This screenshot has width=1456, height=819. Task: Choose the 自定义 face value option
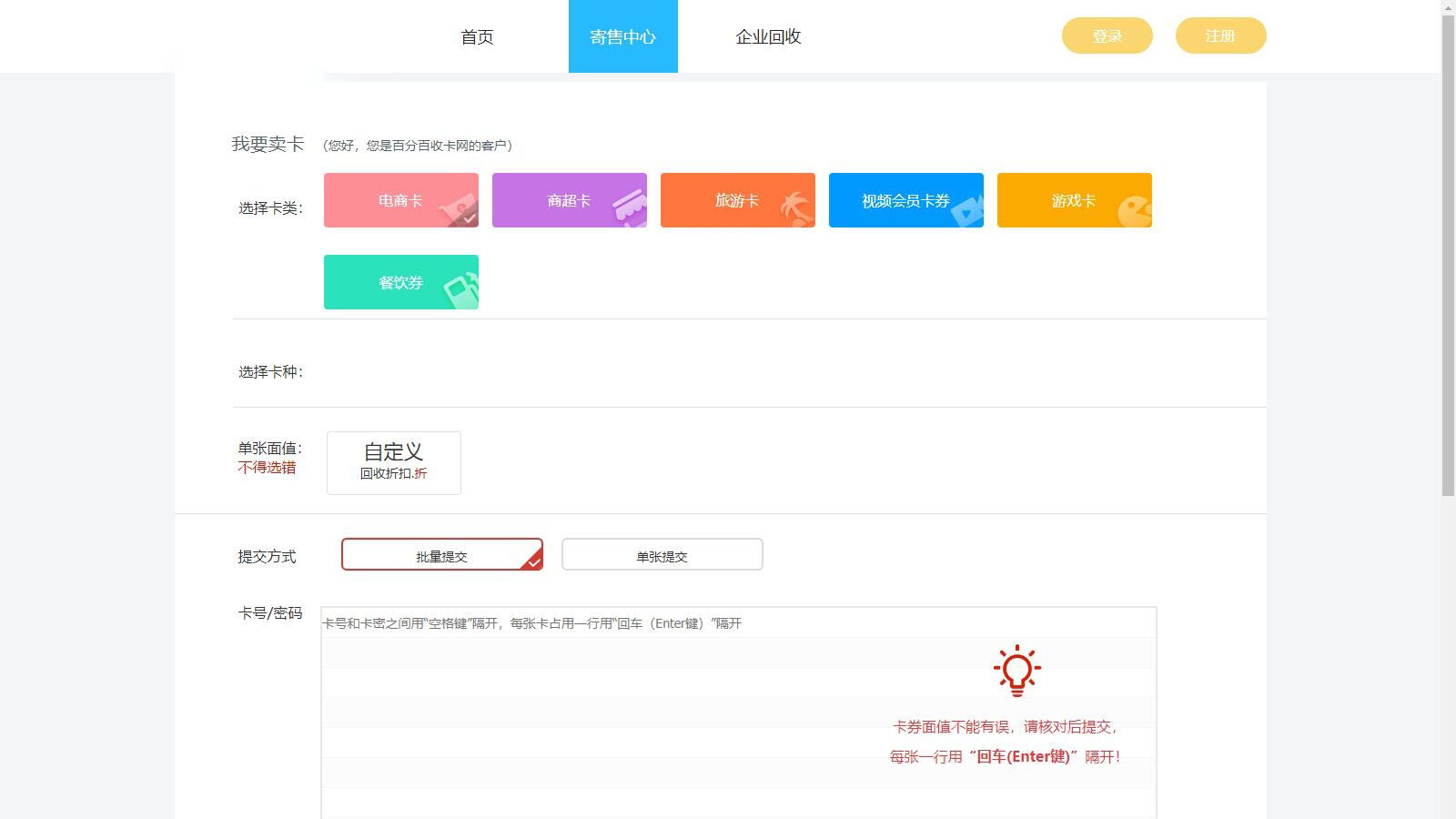[393, 462]
